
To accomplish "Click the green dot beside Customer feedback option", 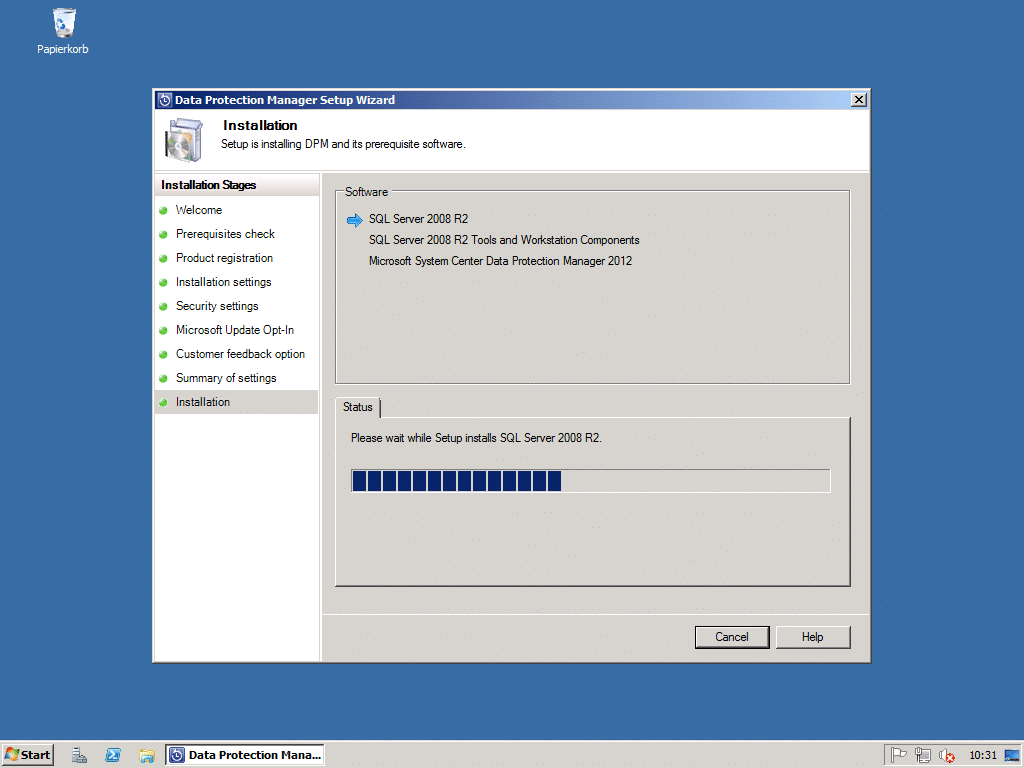I will pos(163,355).
